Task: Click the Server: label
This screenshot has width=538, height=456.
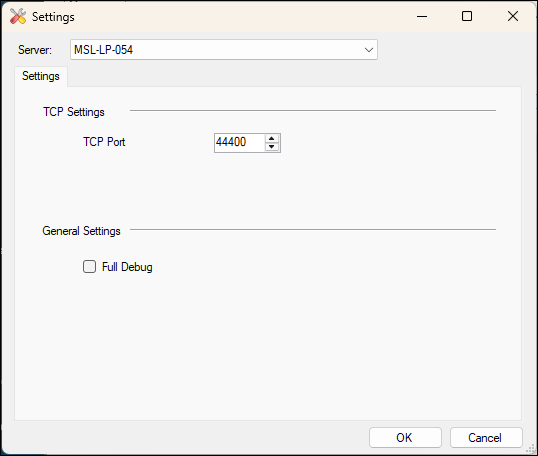Action: coord(35,50)
